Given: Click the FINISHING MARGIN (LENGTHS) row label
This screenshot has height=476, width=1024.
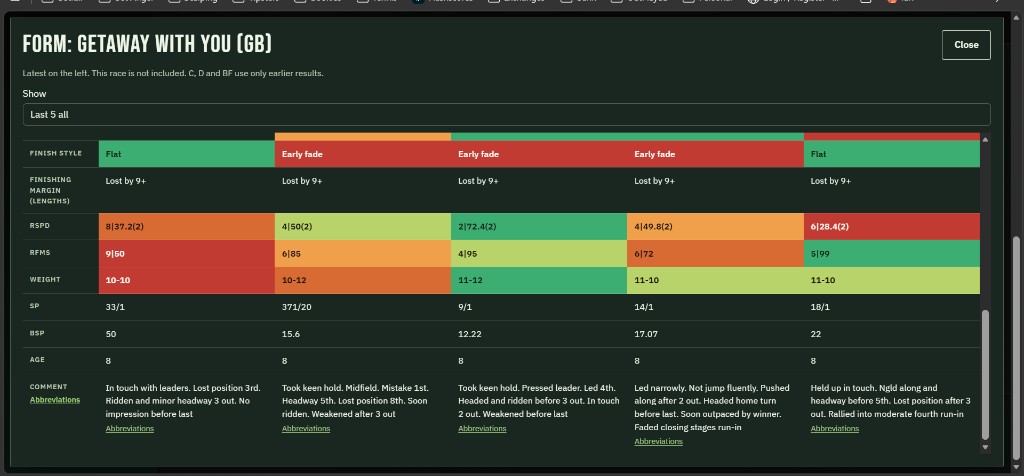Looking at the screenshot, I should click(x=50, y=190).
